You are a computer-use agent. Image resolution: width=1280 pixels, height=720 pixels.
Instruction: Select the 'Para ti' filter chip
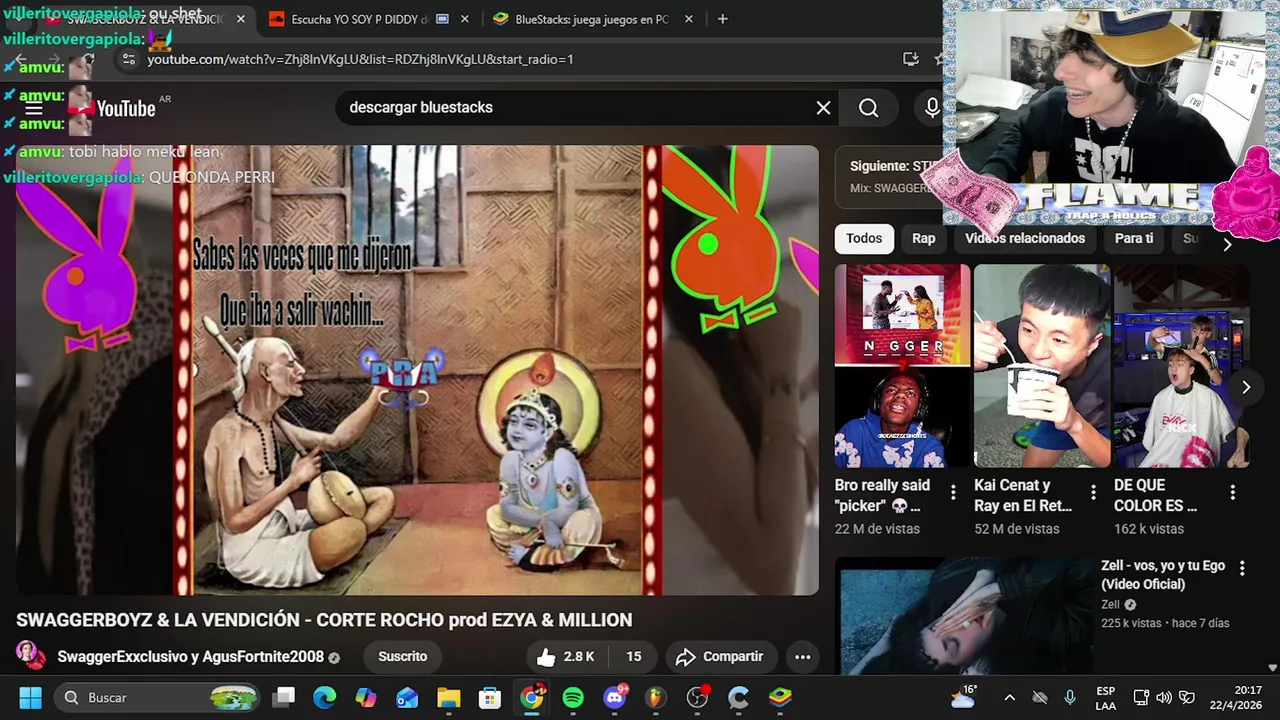coord(1134,238)
